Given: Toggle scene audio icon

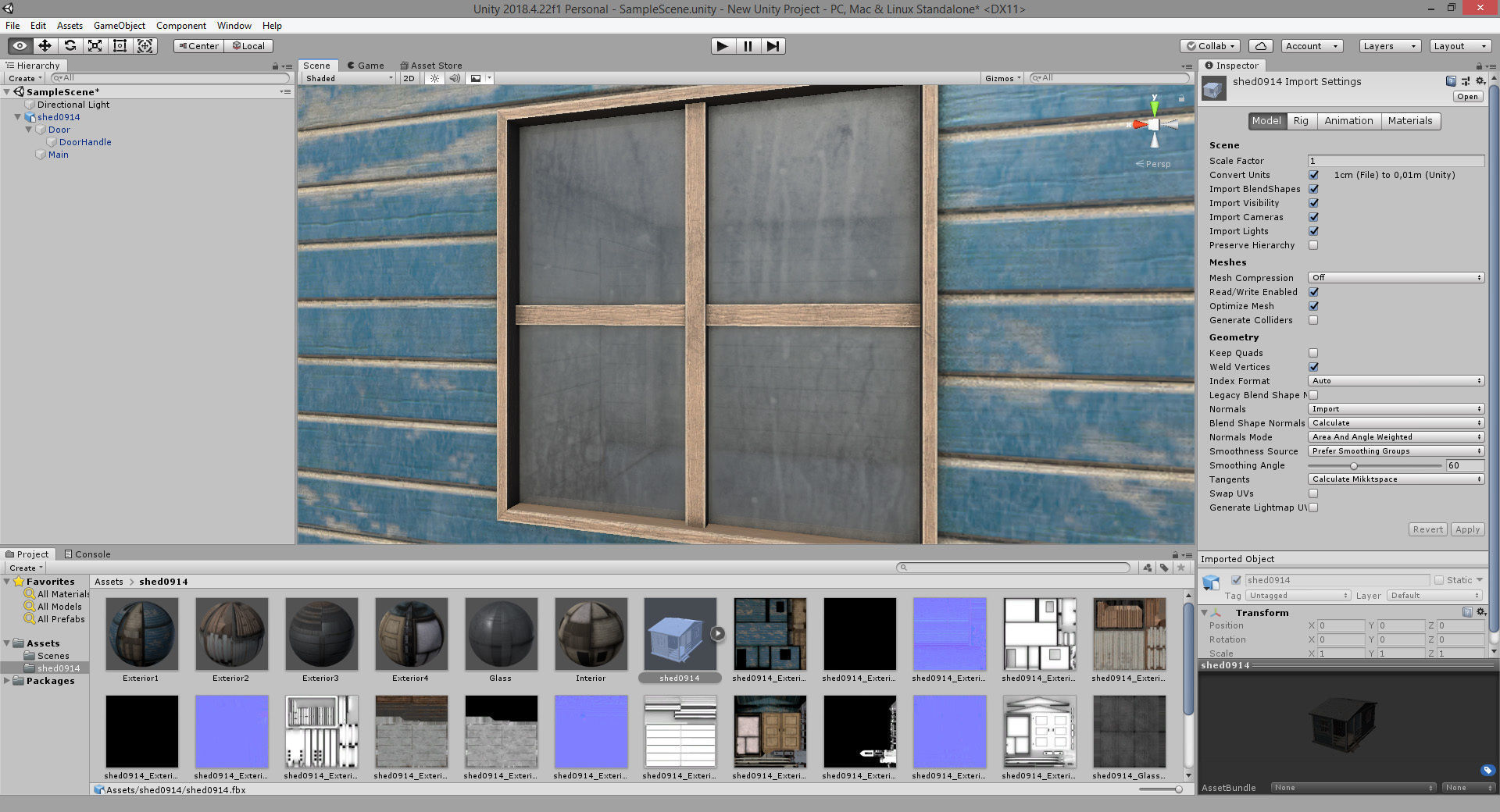Looking at the screenshot, I should (x=455, y=78).
